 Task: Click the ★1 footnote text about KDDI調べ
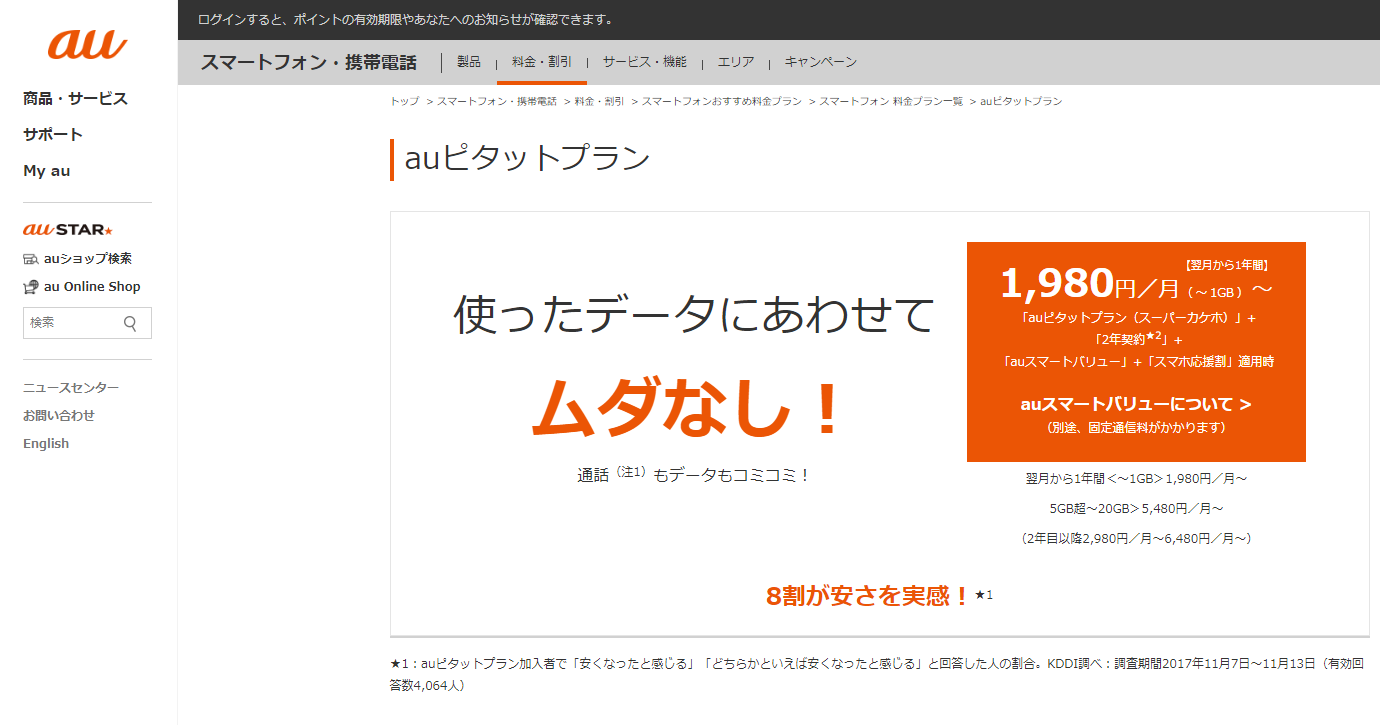pyautogui.click(x=877, y=675)
